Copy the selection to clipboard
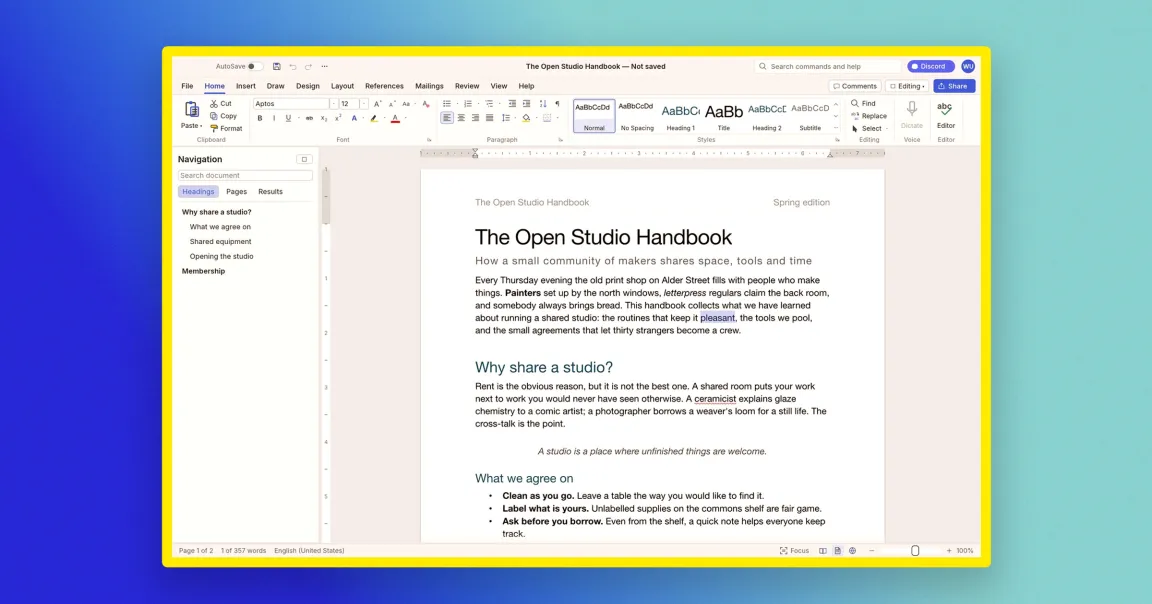 pyautogui.click(x=223, y=116)
